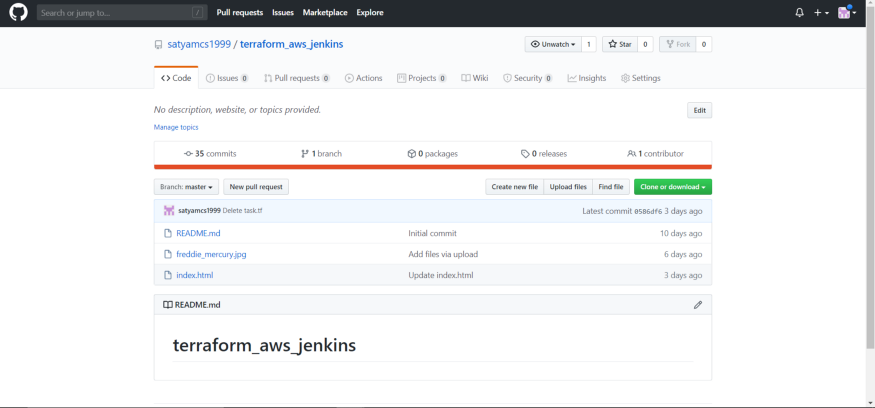Click the star count 0
Screen dimensions: 875x408
[x=645, y=44]
